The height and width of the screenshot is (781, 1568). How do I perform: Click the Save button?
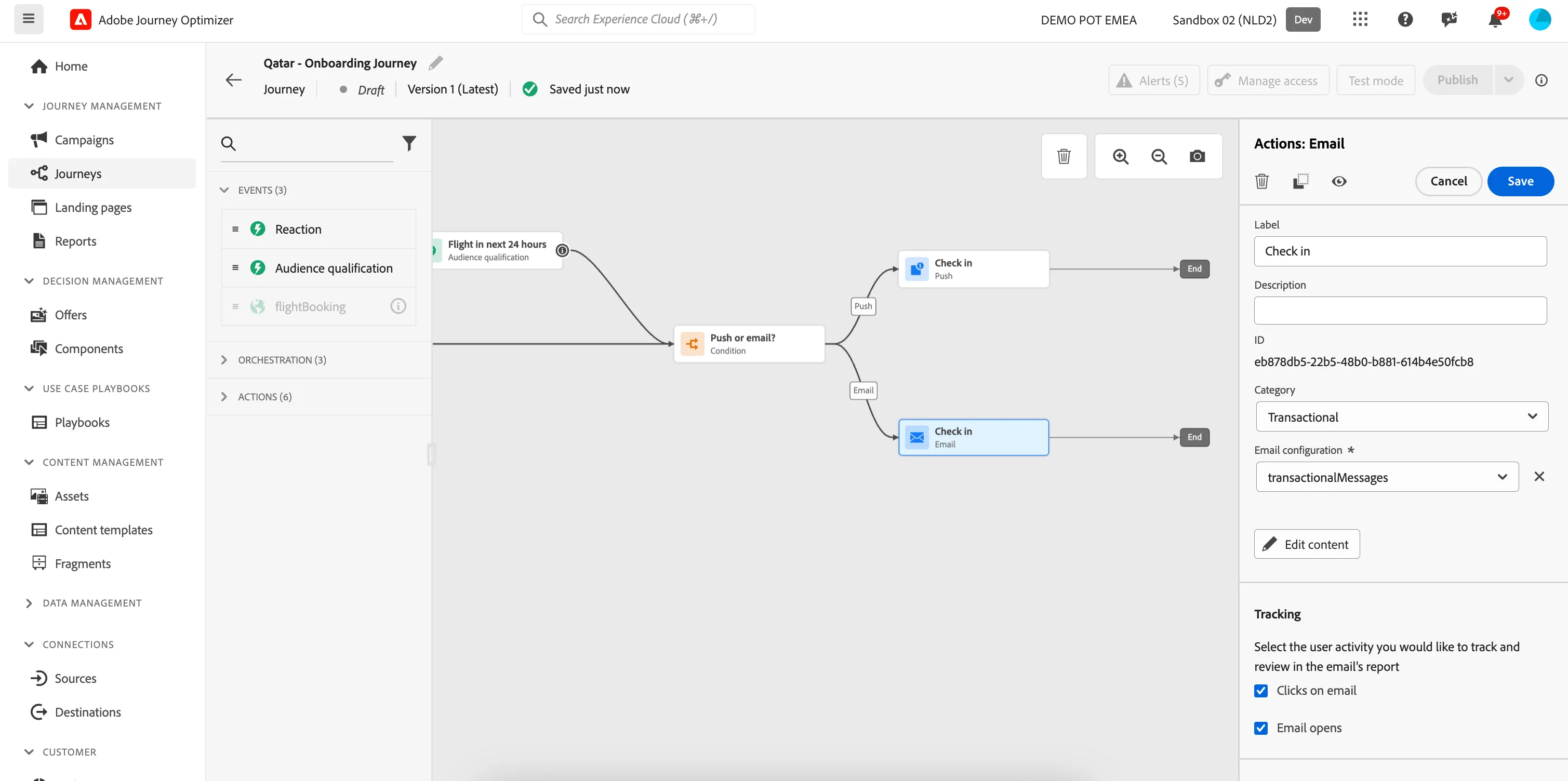pos(1520,181)
